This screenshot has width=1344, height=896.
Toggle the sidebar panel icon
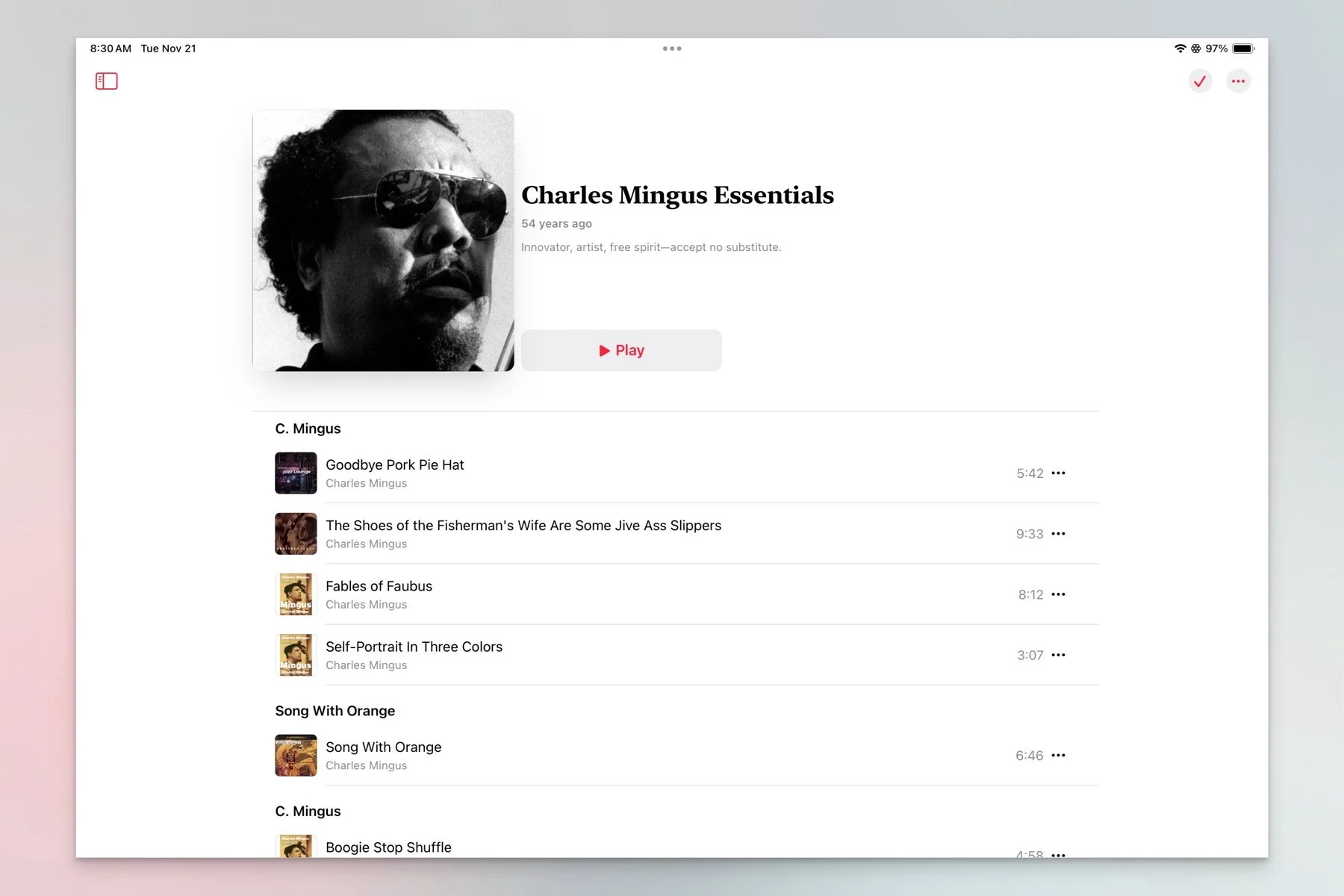(x=107, y=81)
